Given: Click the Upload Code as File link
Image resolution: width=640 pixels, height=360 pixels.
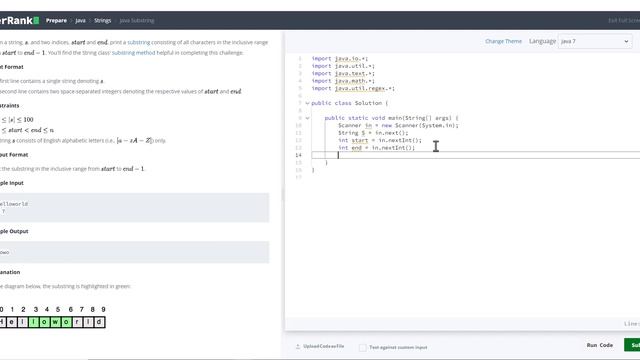Looking at the screenshot, I should tap(323, 346).
